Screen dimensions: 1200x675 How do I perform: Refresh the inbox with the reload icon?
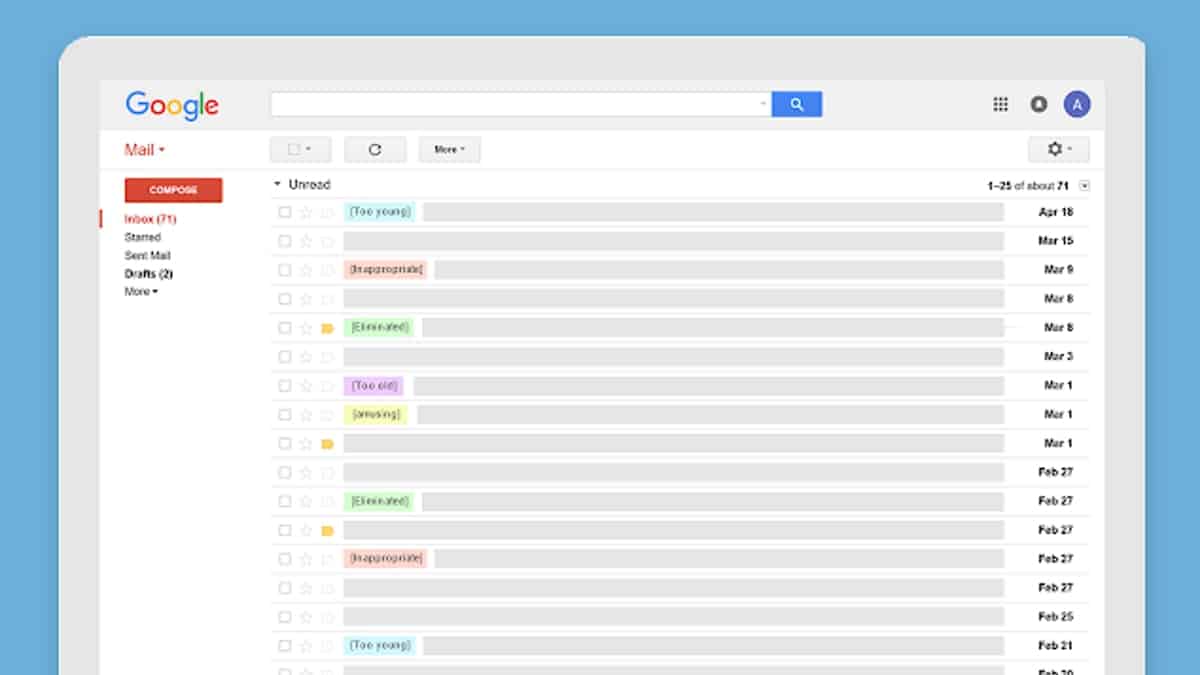point(375,148)
